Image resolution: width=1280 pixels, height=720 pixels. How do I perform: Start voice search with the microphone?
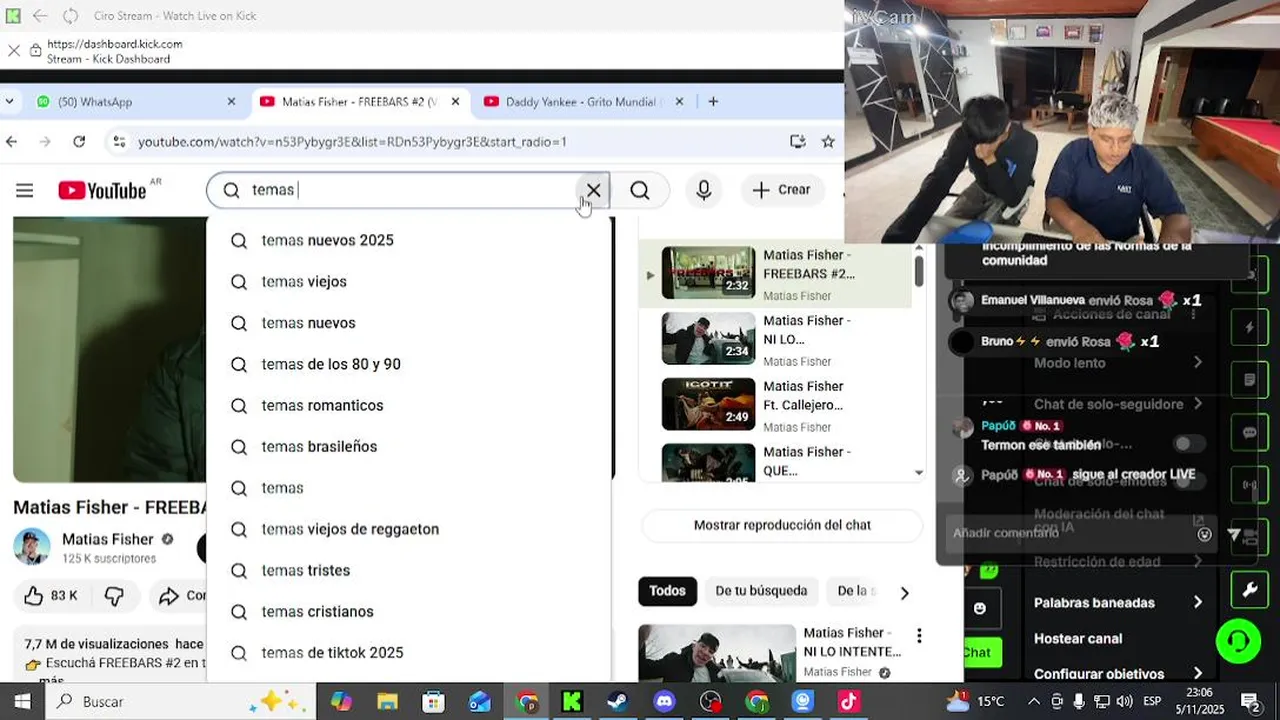tap(704, 190)
